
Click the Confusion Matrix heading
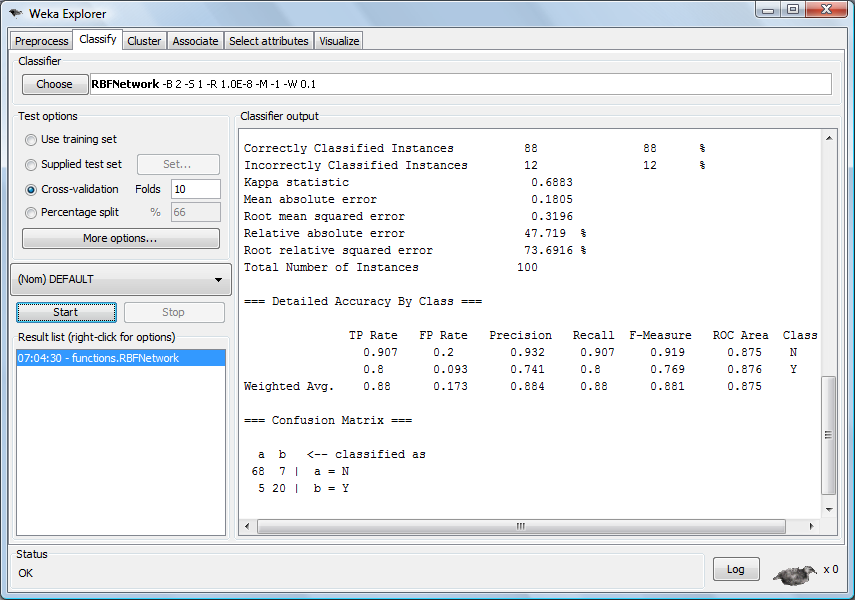pyautogui.click(x=328, y=421)
